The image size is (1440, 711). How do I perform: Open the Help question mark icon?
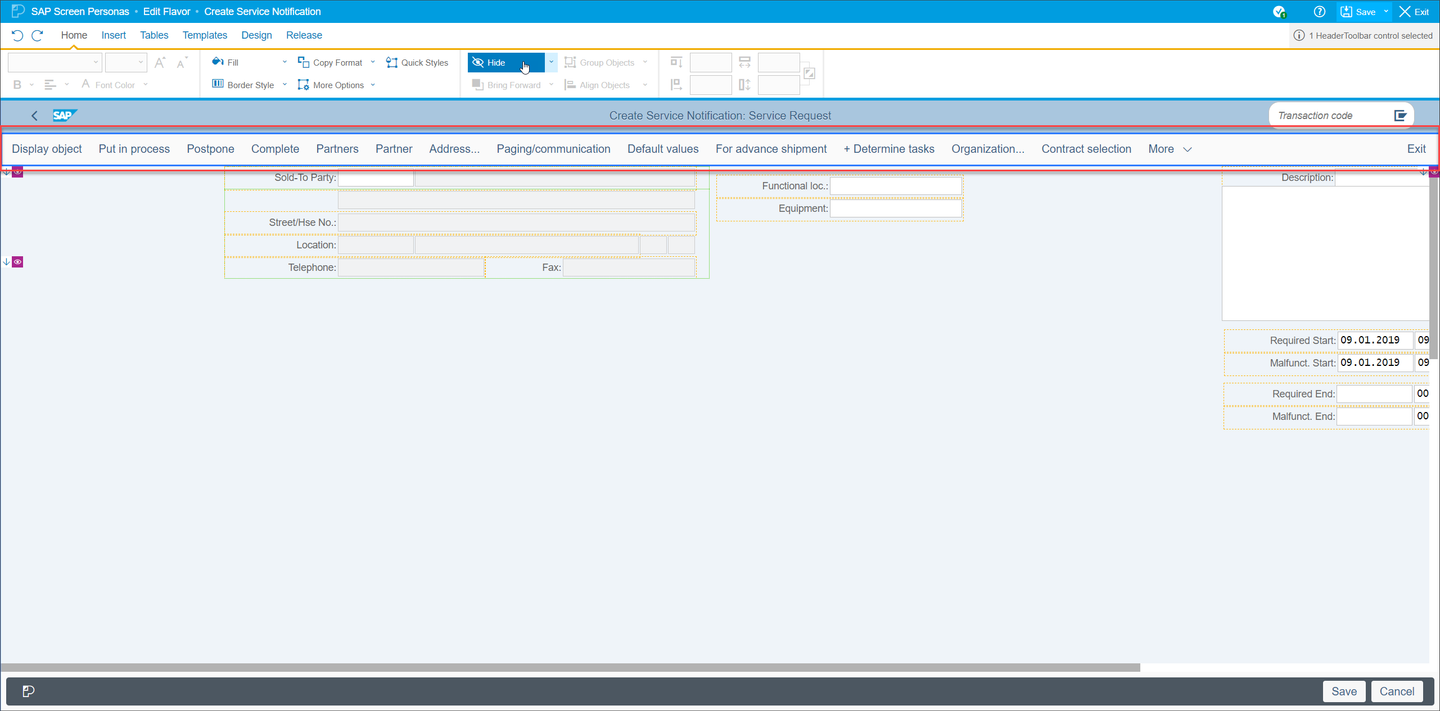pos(1319,12)
